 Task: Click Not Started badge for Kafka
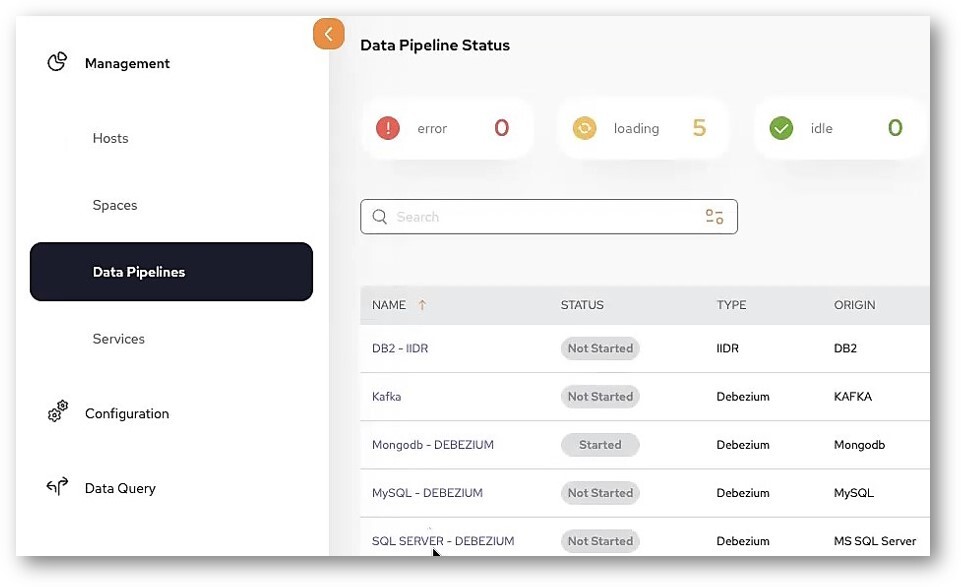click(600, 396)
